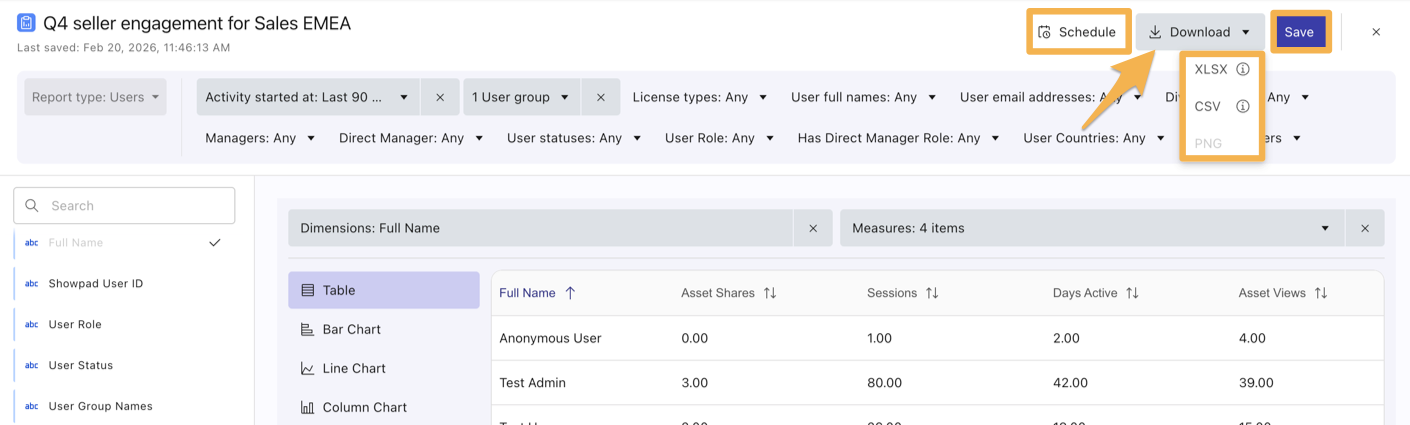Select the User Status field
Screen dimensions: 1410x425
tap(80, 365)
